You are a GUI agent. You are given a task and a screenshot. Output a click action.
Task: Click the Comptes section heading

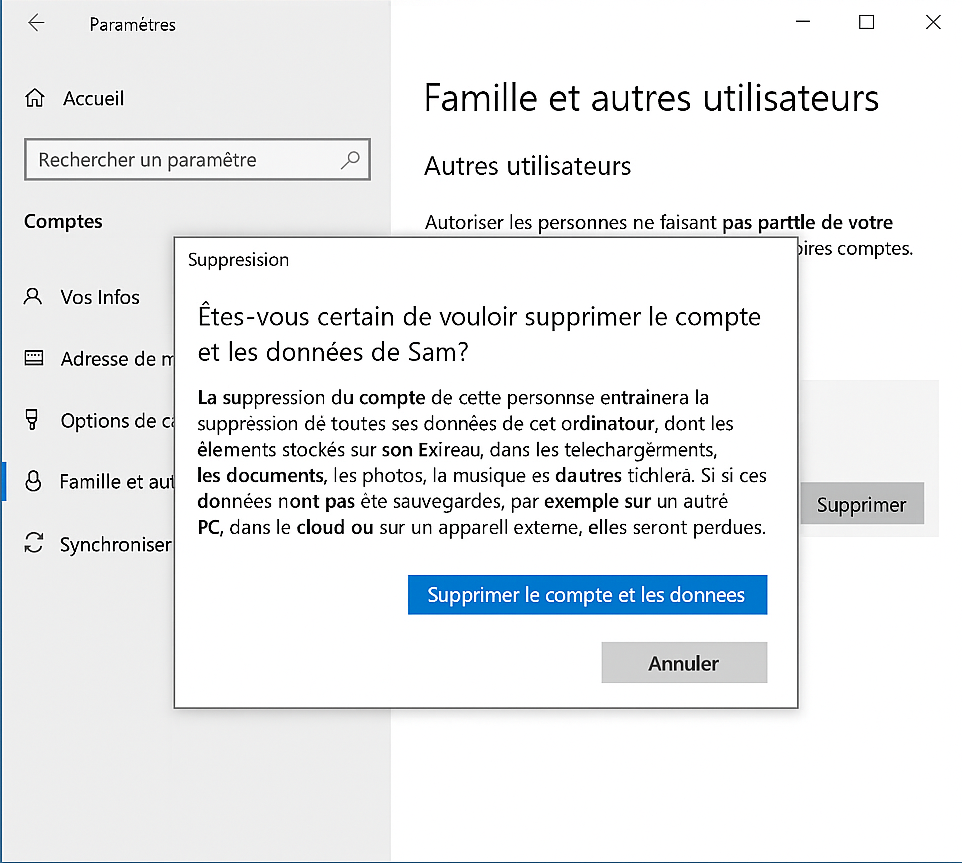[x=63, y=221]
